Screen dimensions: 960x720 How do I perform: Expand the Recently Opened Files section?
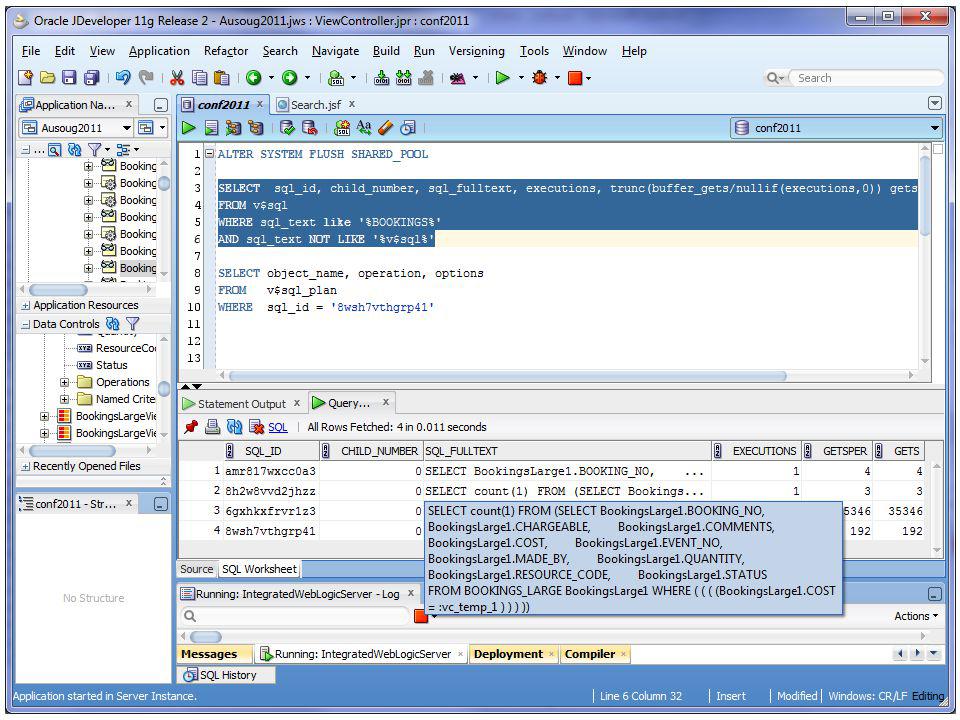(x=26, y=467)
